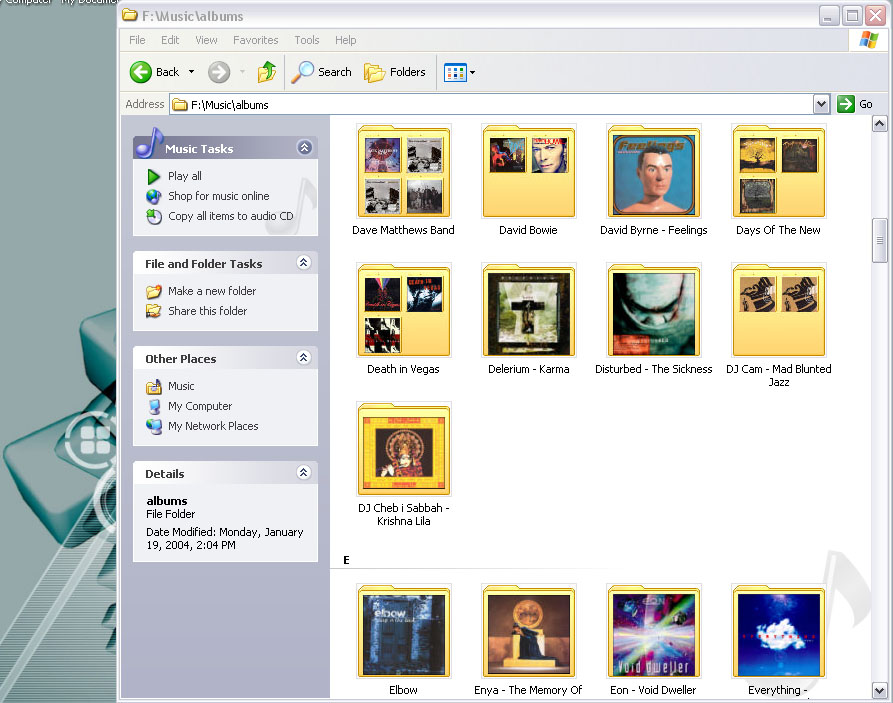Click the Shop for music online globe icon
The image size is (893, 703).
154,197
